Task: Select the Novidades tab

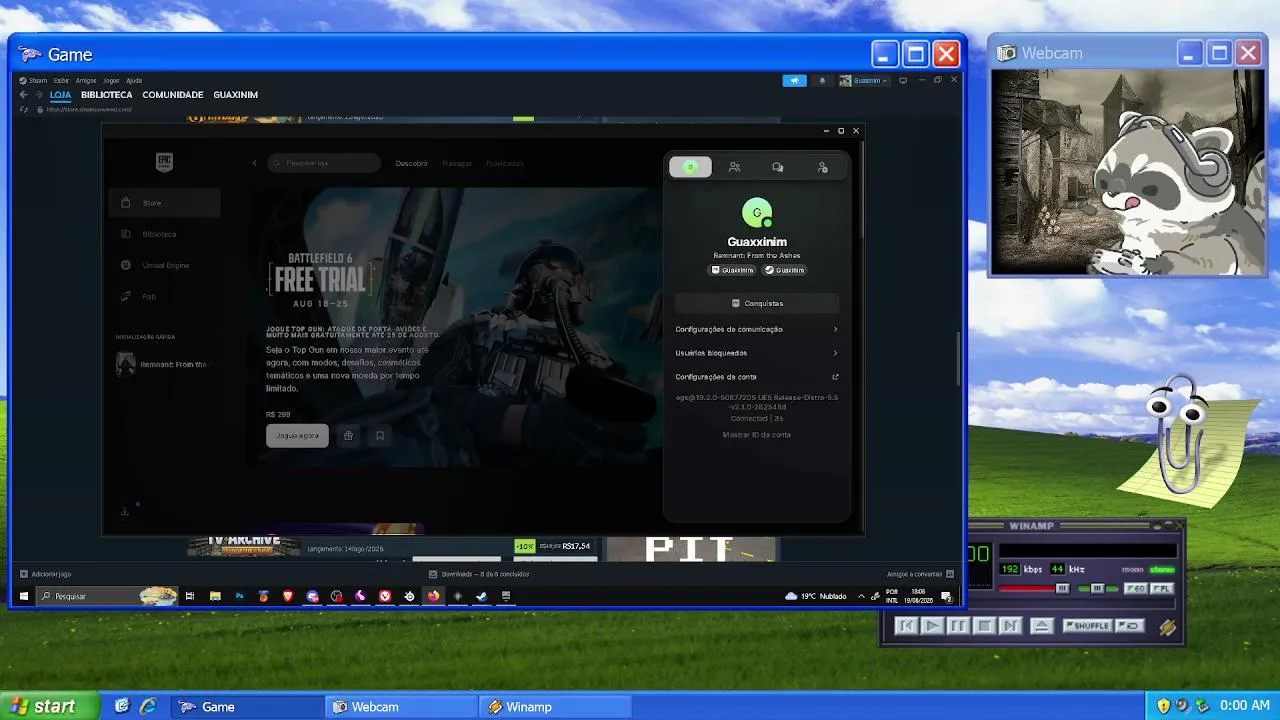Action: (505, 163)
